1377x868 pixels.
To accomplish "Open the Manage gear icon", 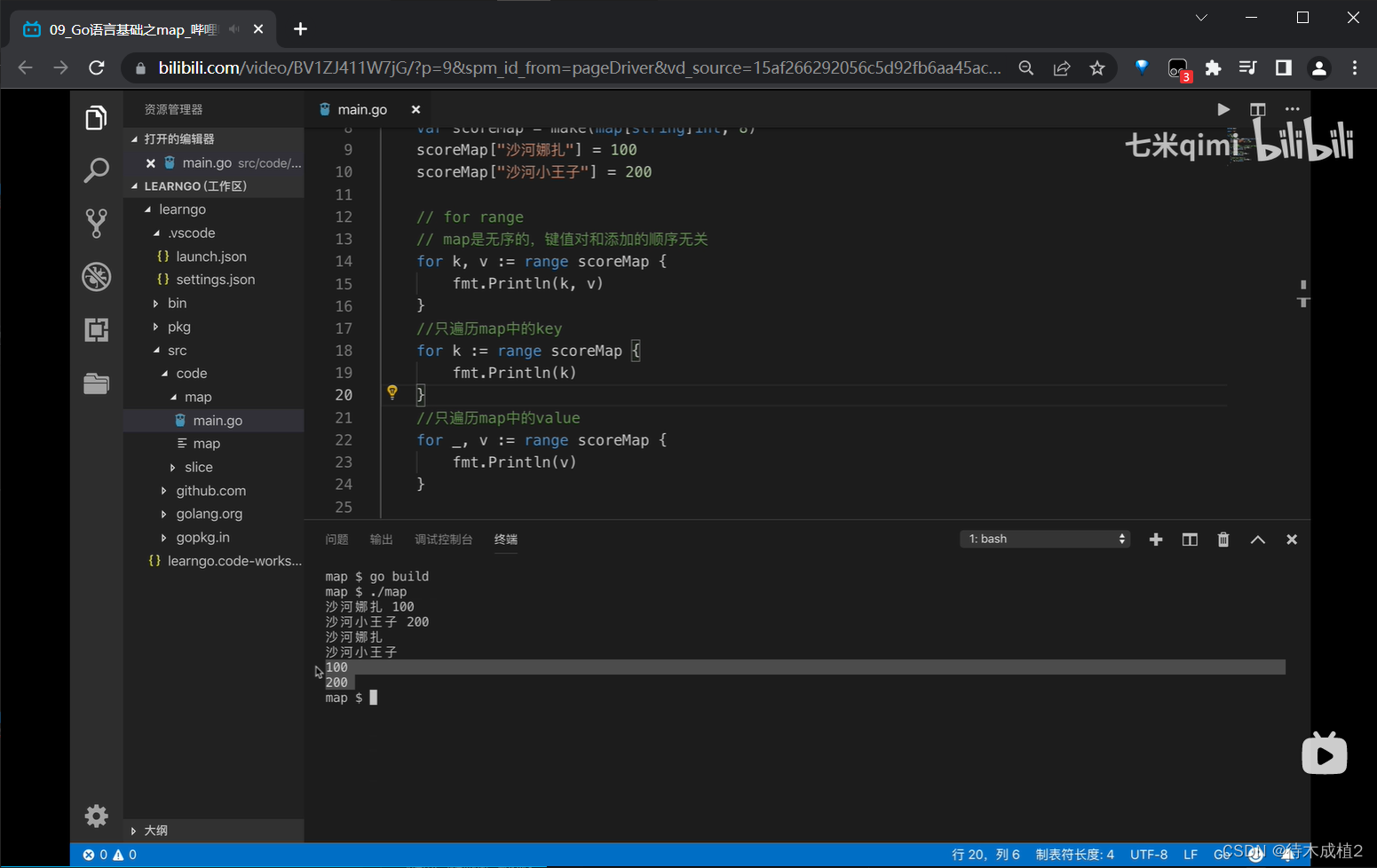I will tap(96, 816).
